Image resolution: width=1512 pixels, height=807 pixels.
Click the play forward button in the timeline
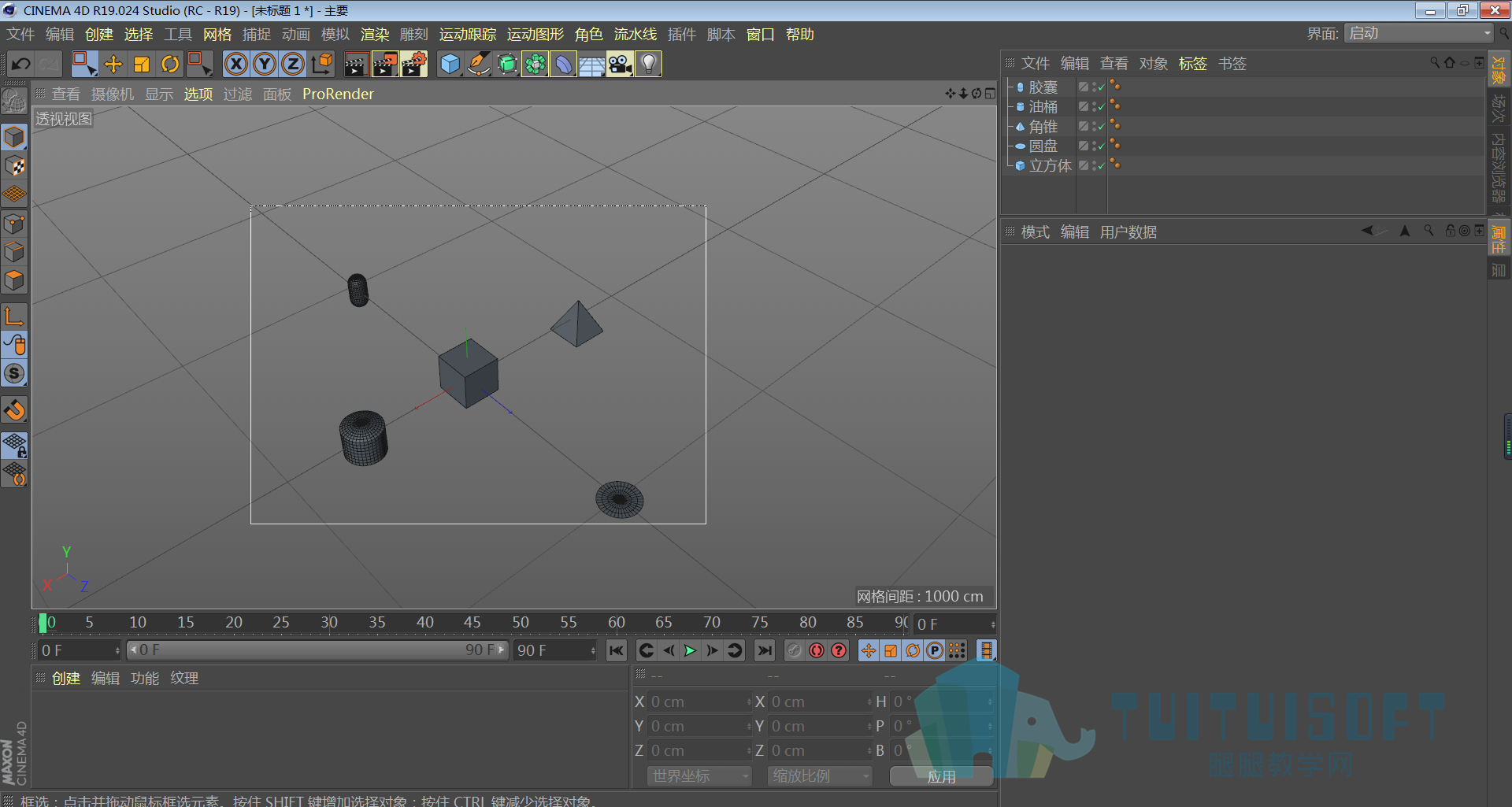tap(691, 650)
